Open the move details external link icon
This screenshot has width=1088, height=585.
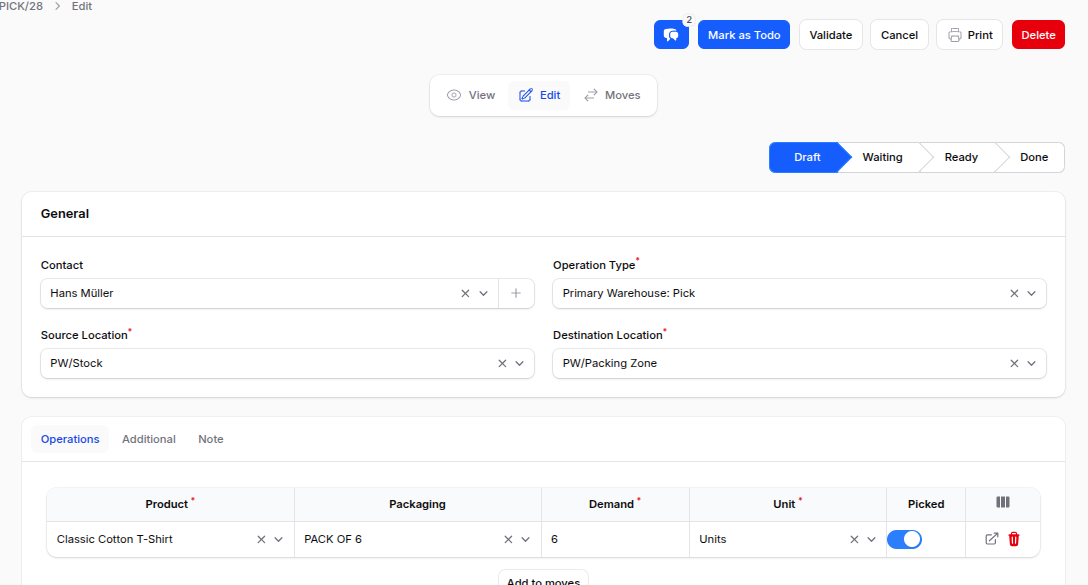coord(989,539)
